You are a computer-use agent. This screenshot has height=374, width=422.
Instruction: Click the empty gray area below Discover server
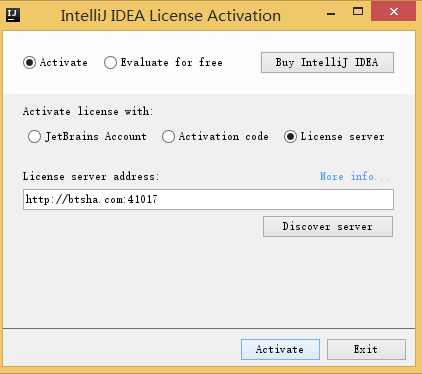(x=209, y=283)
